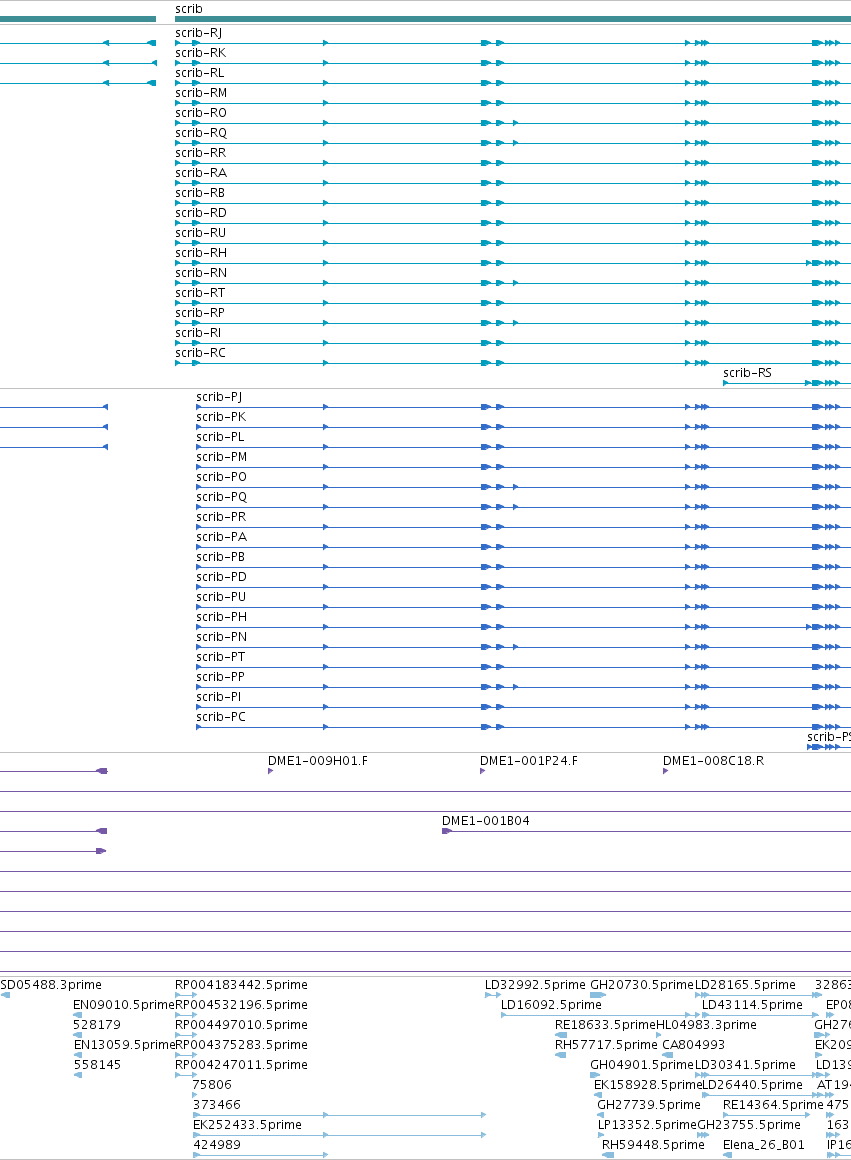Click transcript label scrib-RL
Image resolution: width=851 pixels, height=1160 pixels.
[200, 72]
